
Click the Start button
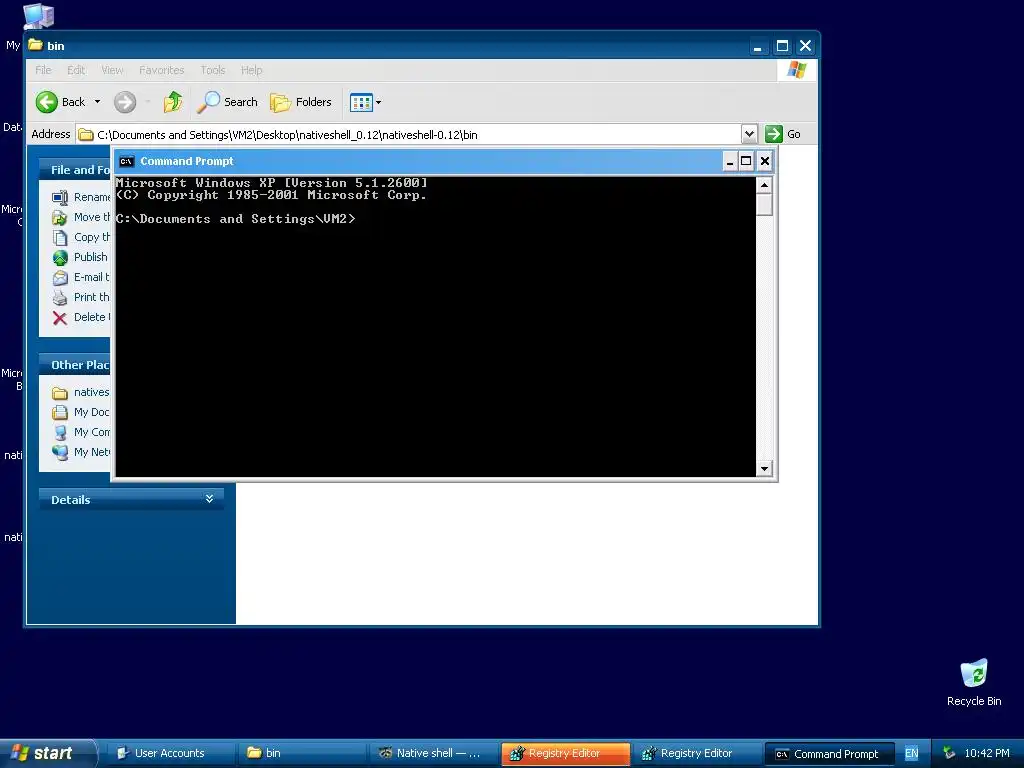coord(48,753)
